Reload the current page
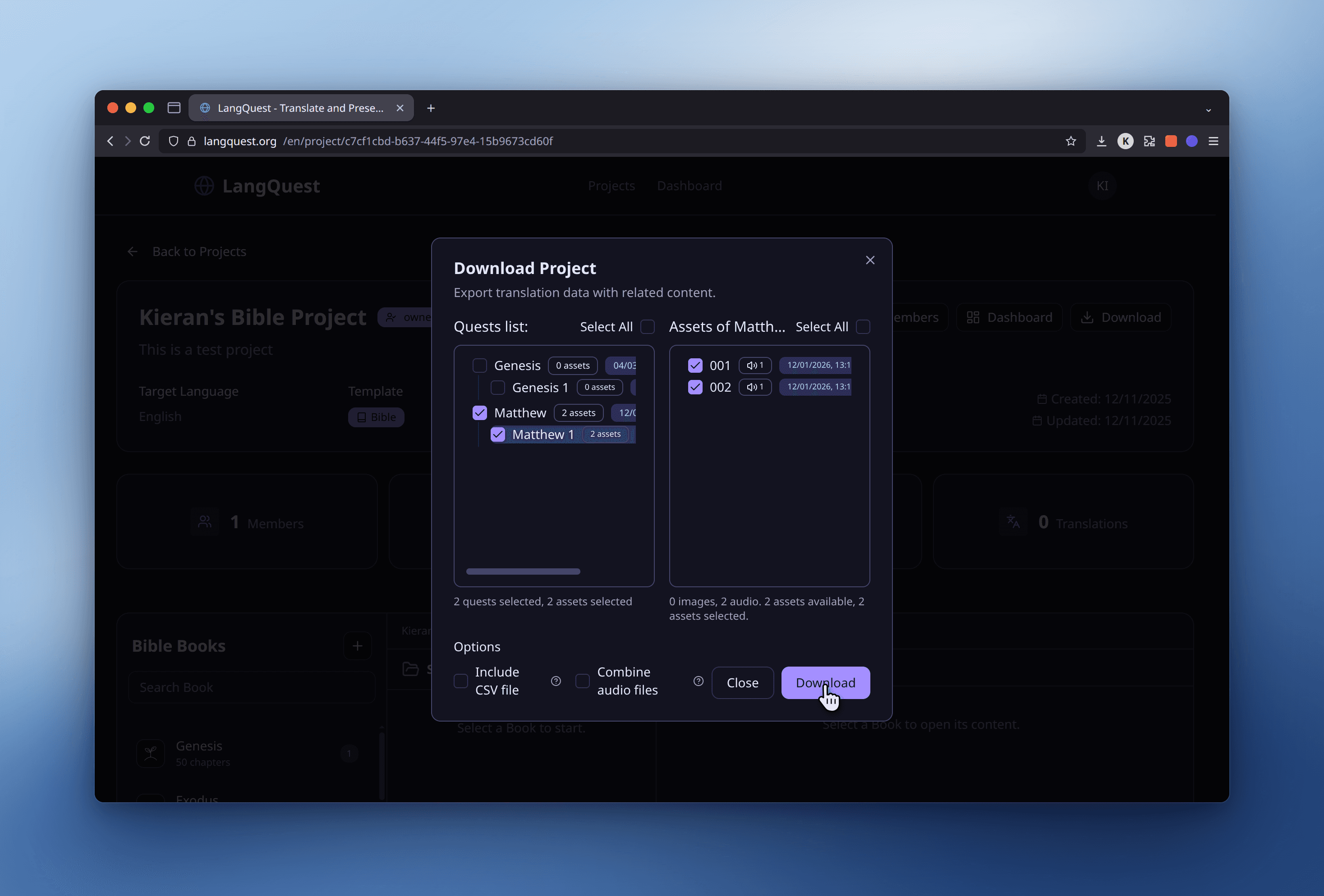This screenshot has height=896, width=1324. pyautogui.click(x=145, y=141)
